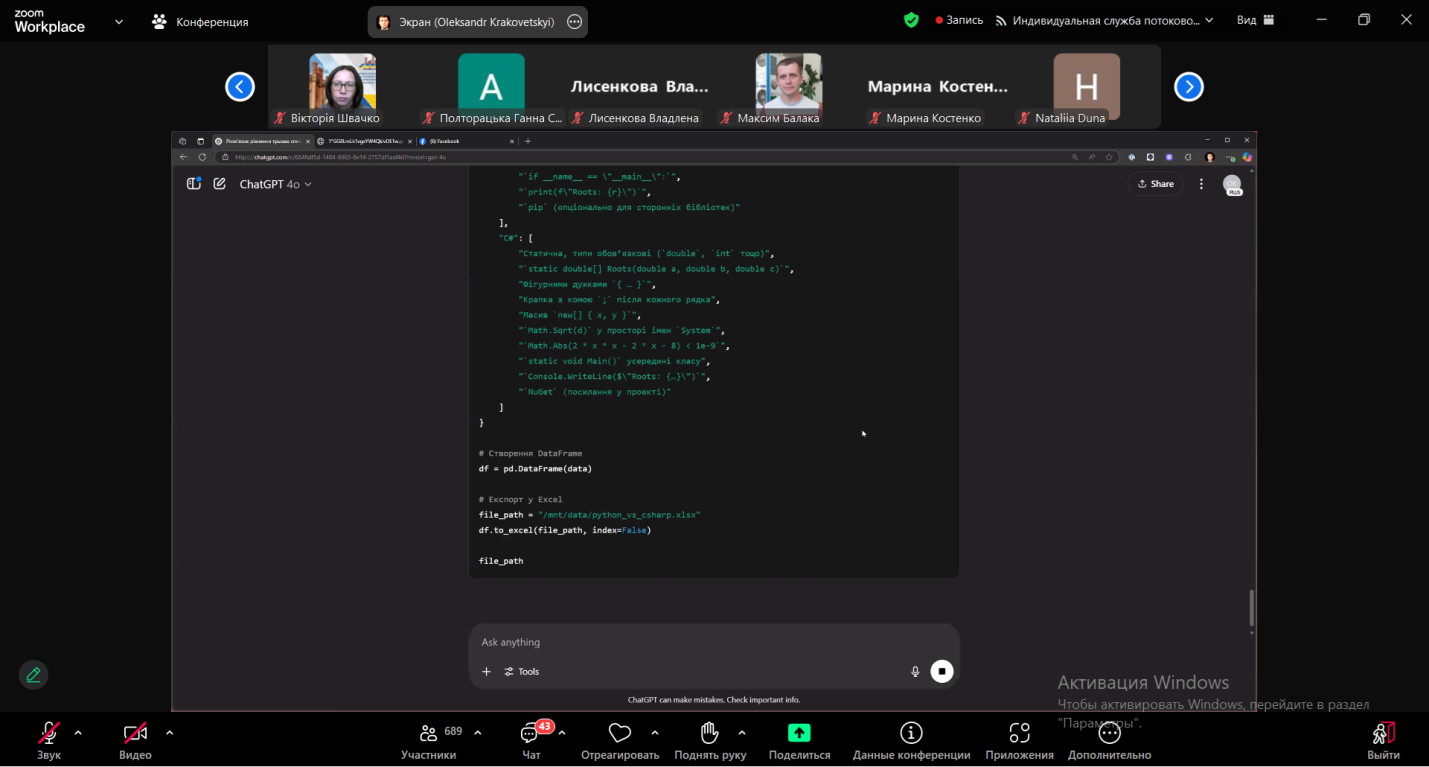Open Данные конференции info icon
Screen dimensions: 1429x767
click(911, 733)
